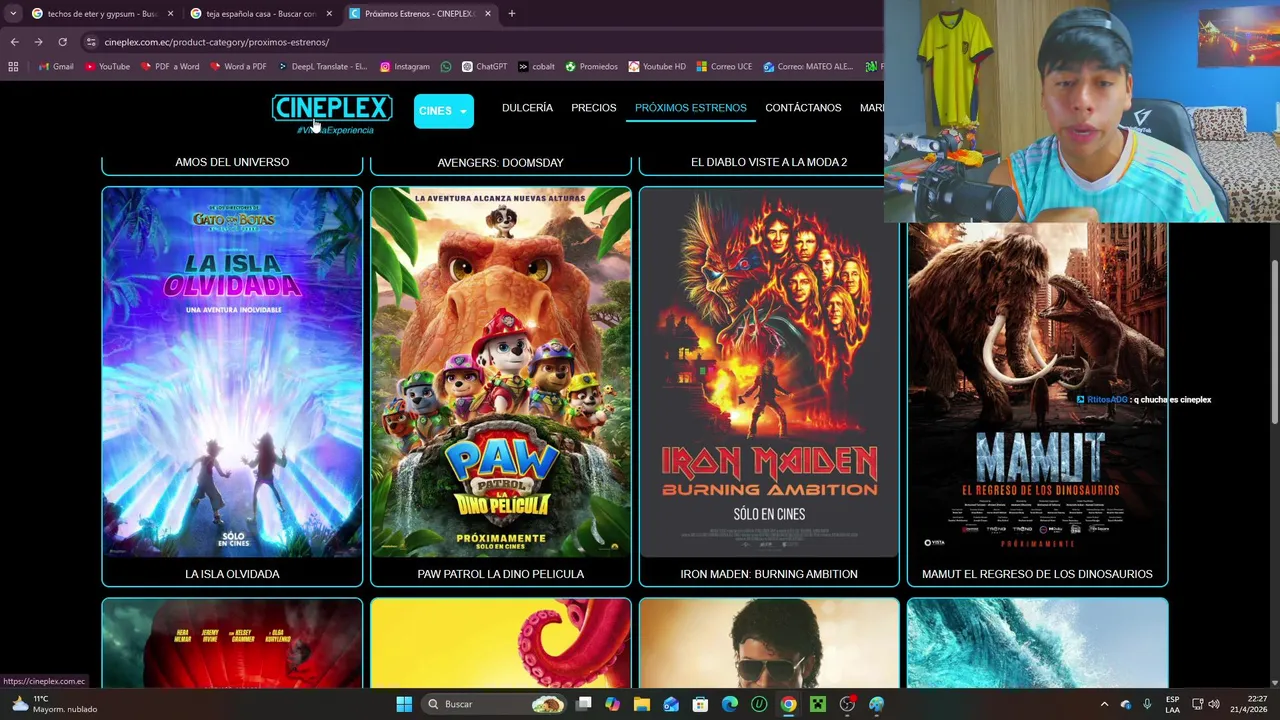Expand the tab search dropdown arrow
1280x720 pixels.
[x=12, y=14]
